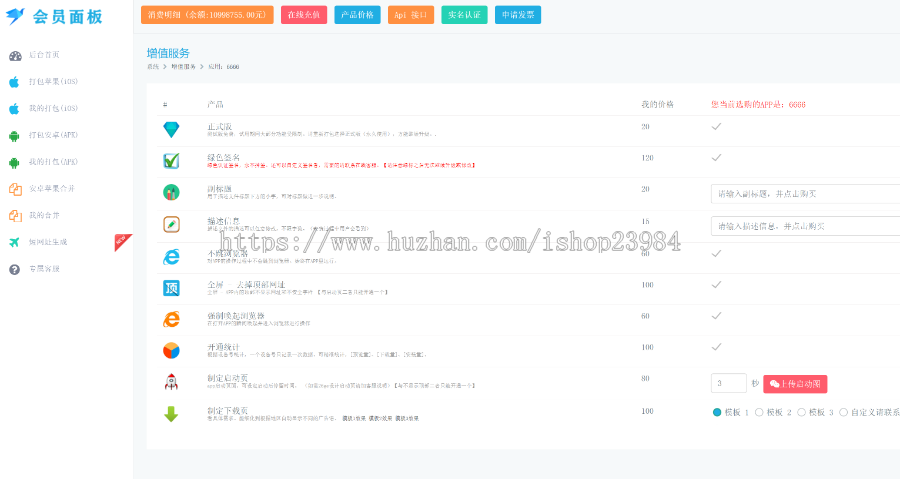Click the orange 消费明细 balance button
The width and height of the screenshot is (900, 479).
(207, 15)
